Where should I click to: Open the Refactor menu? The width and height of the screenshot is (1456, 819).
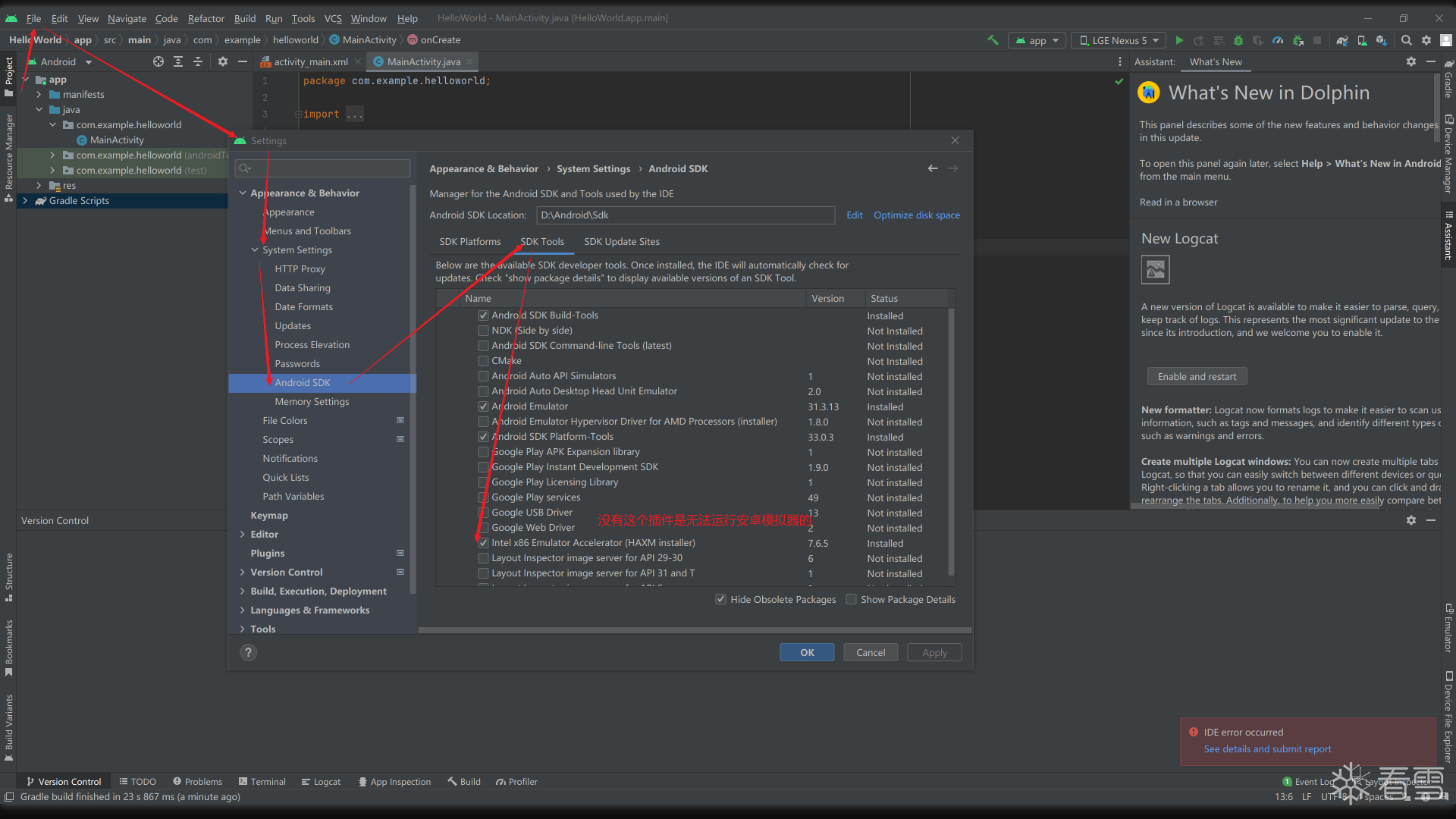tap(206, 18)
